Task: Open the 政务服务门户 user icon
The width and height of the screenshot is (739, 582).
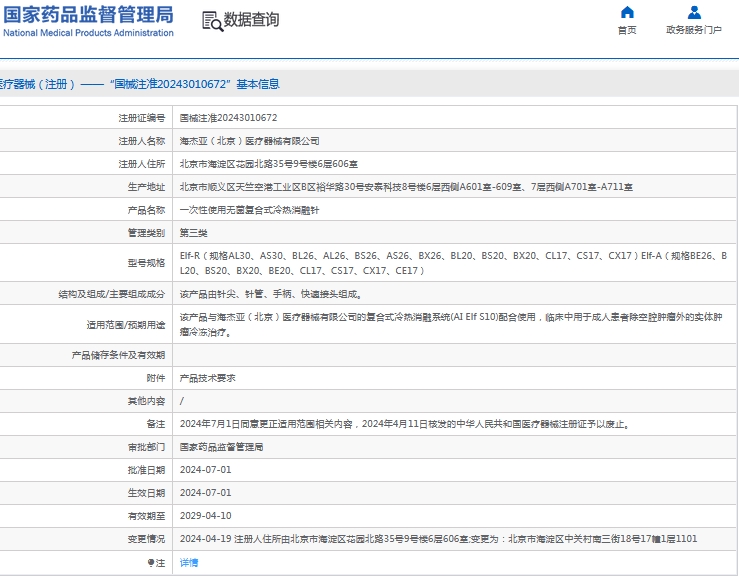Action: 694,12
